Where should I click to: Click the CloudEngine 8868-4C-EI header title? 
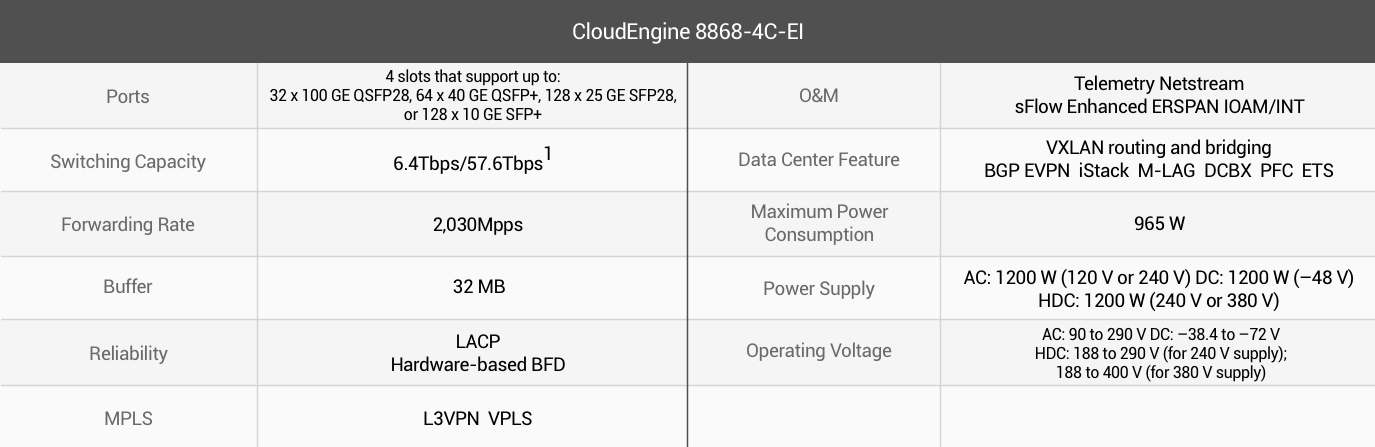(687, 31)
